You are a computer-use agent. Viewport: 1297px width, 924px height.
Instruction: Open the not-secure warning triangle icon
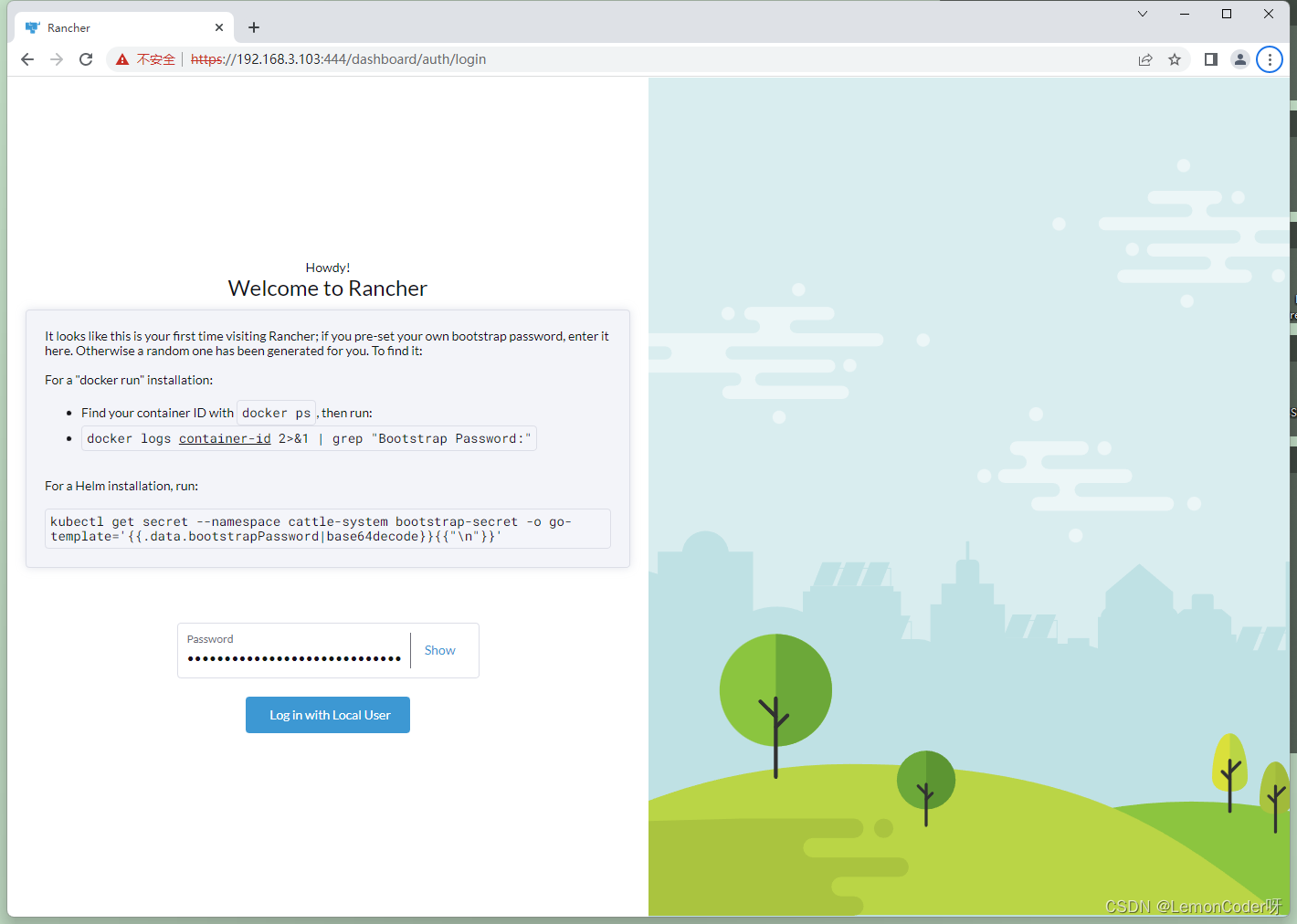tap(122, 59)
